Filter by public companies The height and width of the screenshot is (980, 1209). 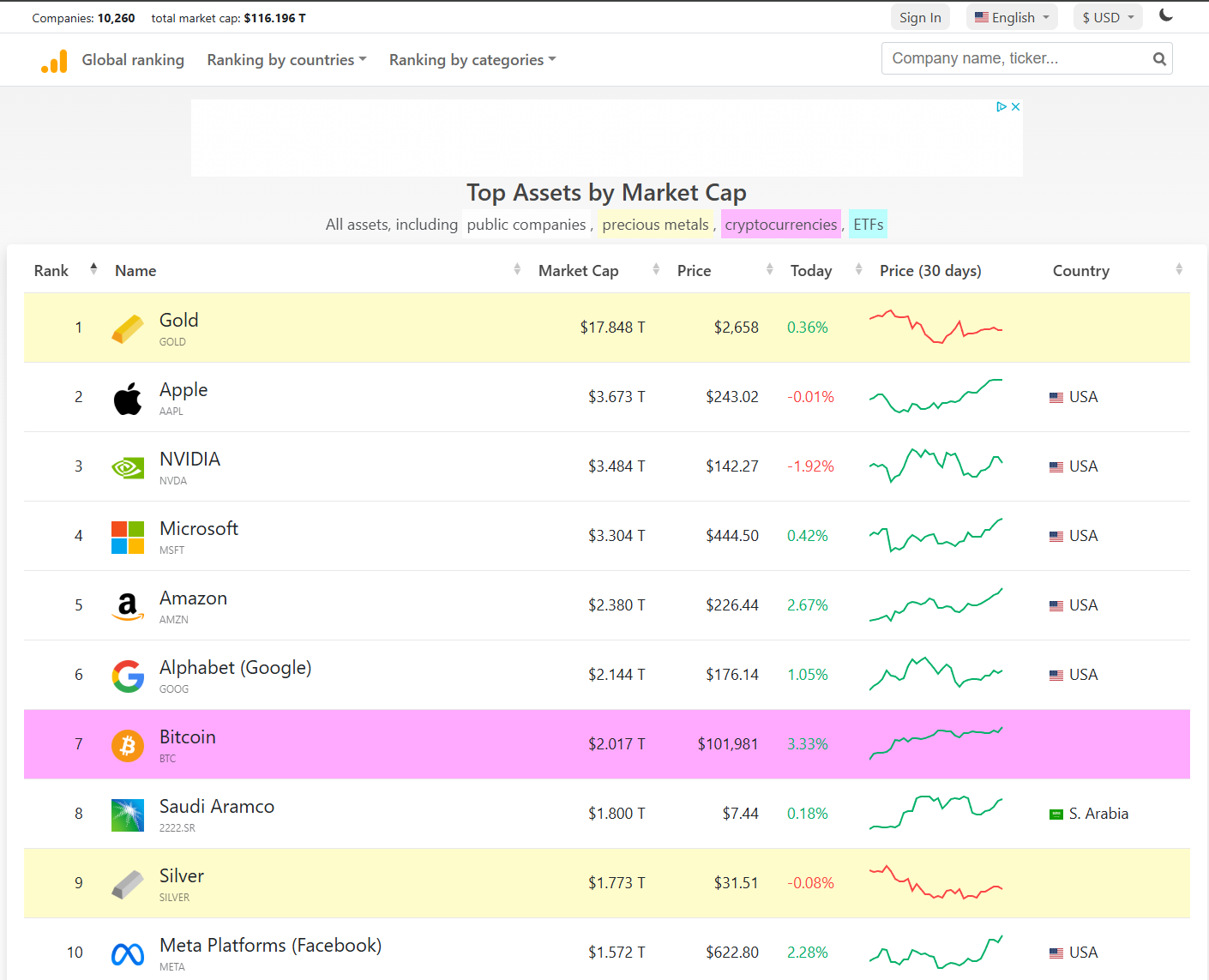(526, 225)
